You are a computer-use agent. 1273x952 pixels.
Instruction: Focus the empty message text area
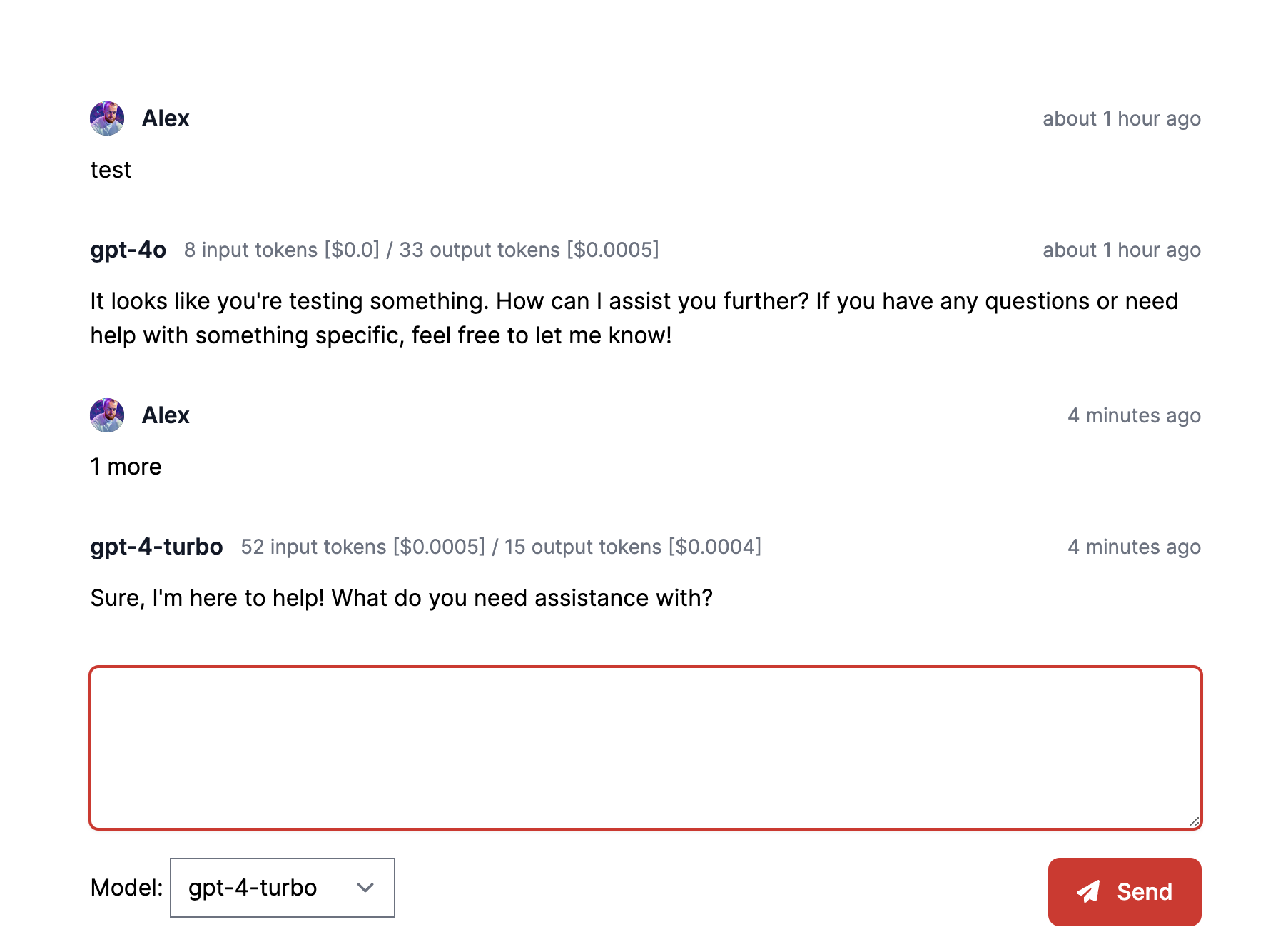(645, 747)
